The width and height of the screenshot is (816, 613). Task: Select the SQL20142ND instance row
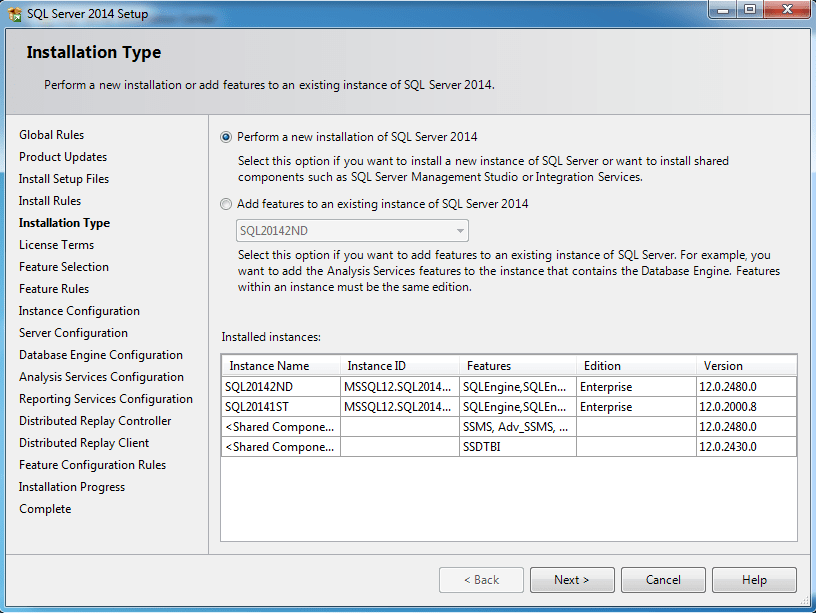point(280,386)
